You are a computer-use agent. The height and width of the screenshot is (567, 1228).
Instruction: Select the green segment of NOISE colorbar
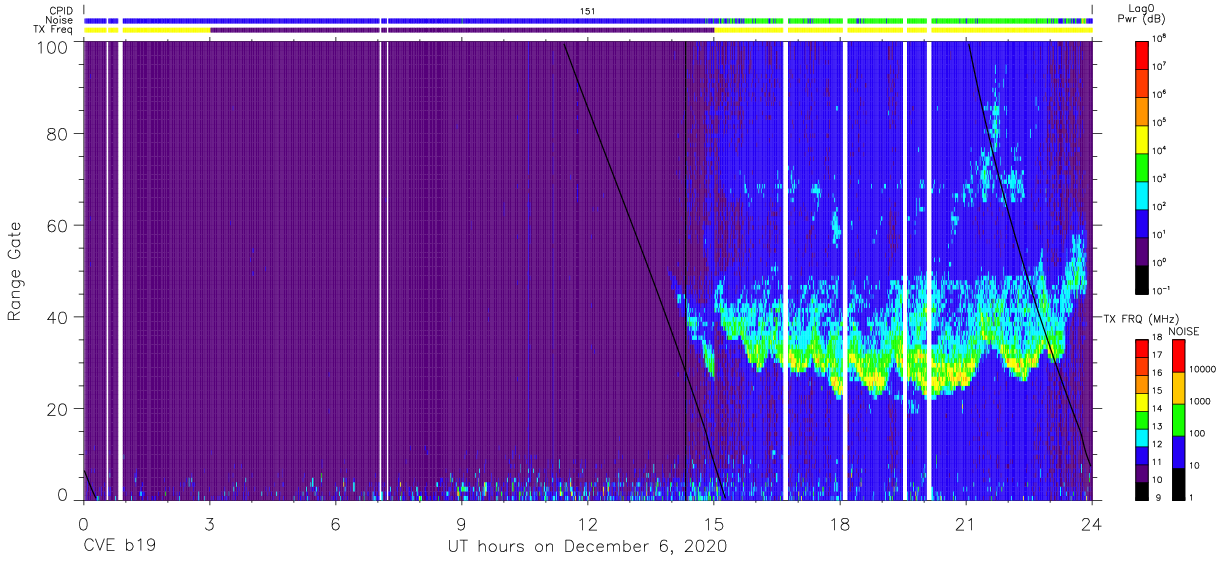pyautogui.click(x=1178, y=420)
